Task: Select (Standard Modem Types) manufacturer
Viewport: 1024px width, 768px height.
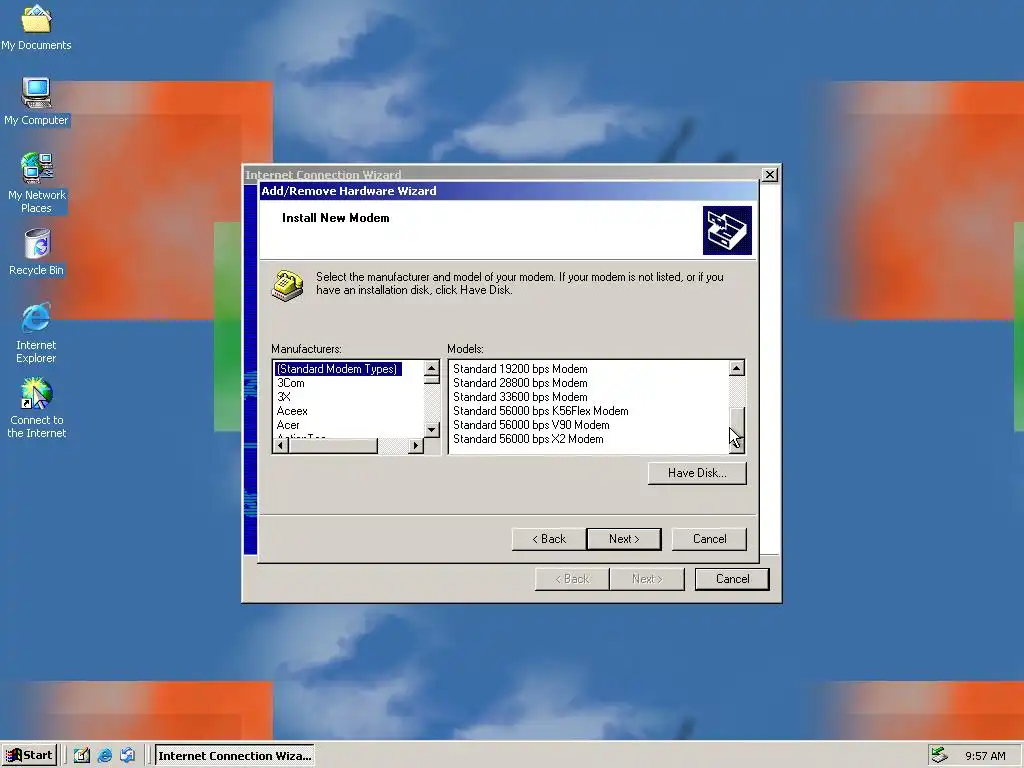Action: [x=337, y=369]
